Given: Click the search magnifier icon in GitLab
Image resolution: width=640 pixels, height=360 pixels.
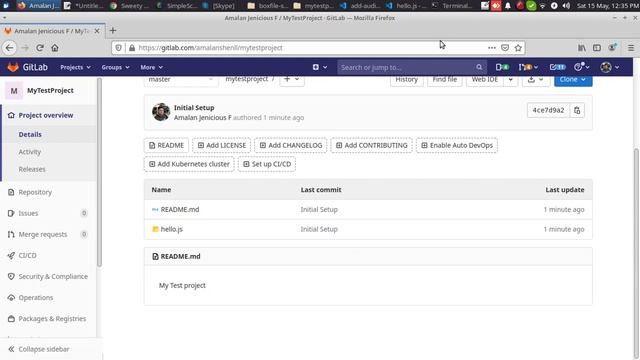Looking at the screenshot, I should point(479,67).
